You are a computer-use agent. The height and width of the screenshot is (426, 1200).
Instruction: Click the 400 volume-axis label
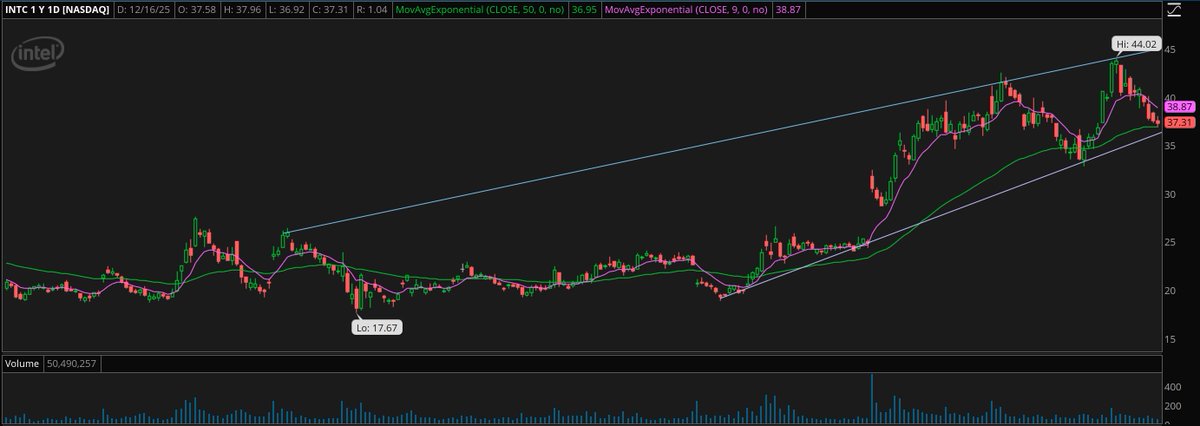(1175, 385)
